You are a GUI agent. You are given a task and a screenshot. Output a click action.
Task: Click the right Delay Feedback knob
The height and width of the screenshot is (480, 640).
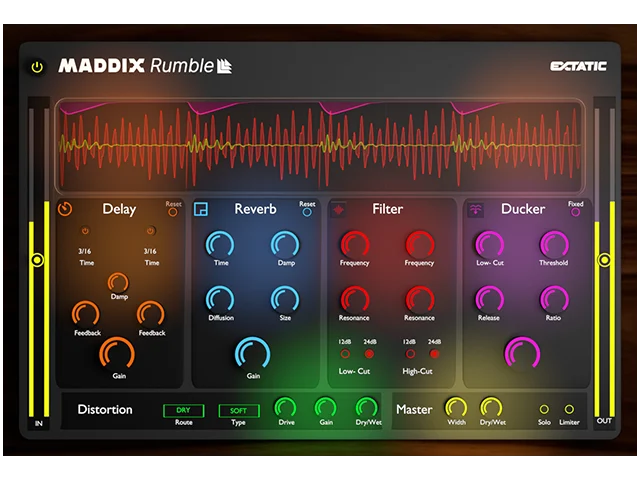pos(151,315)
